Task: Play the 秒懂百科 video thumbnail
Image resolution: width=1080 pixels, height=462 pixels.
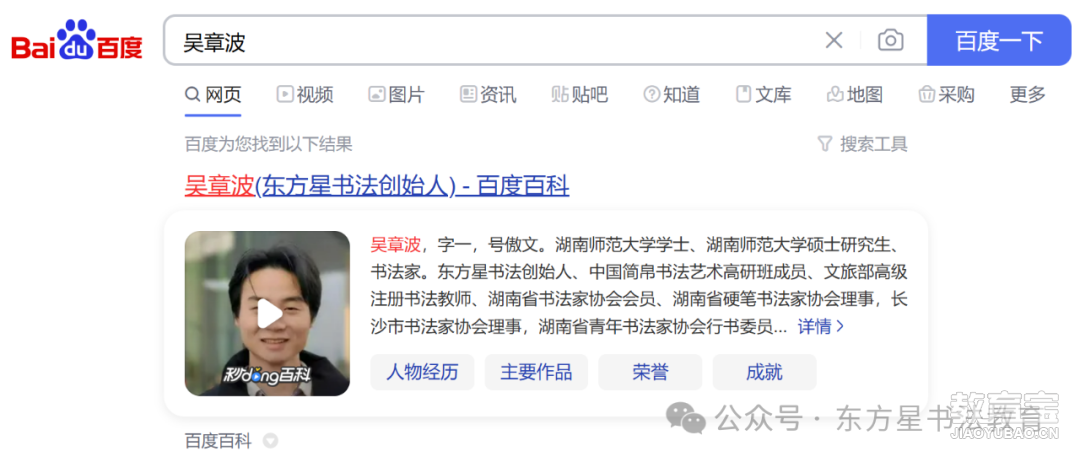Action: click(x=267, y=313)
